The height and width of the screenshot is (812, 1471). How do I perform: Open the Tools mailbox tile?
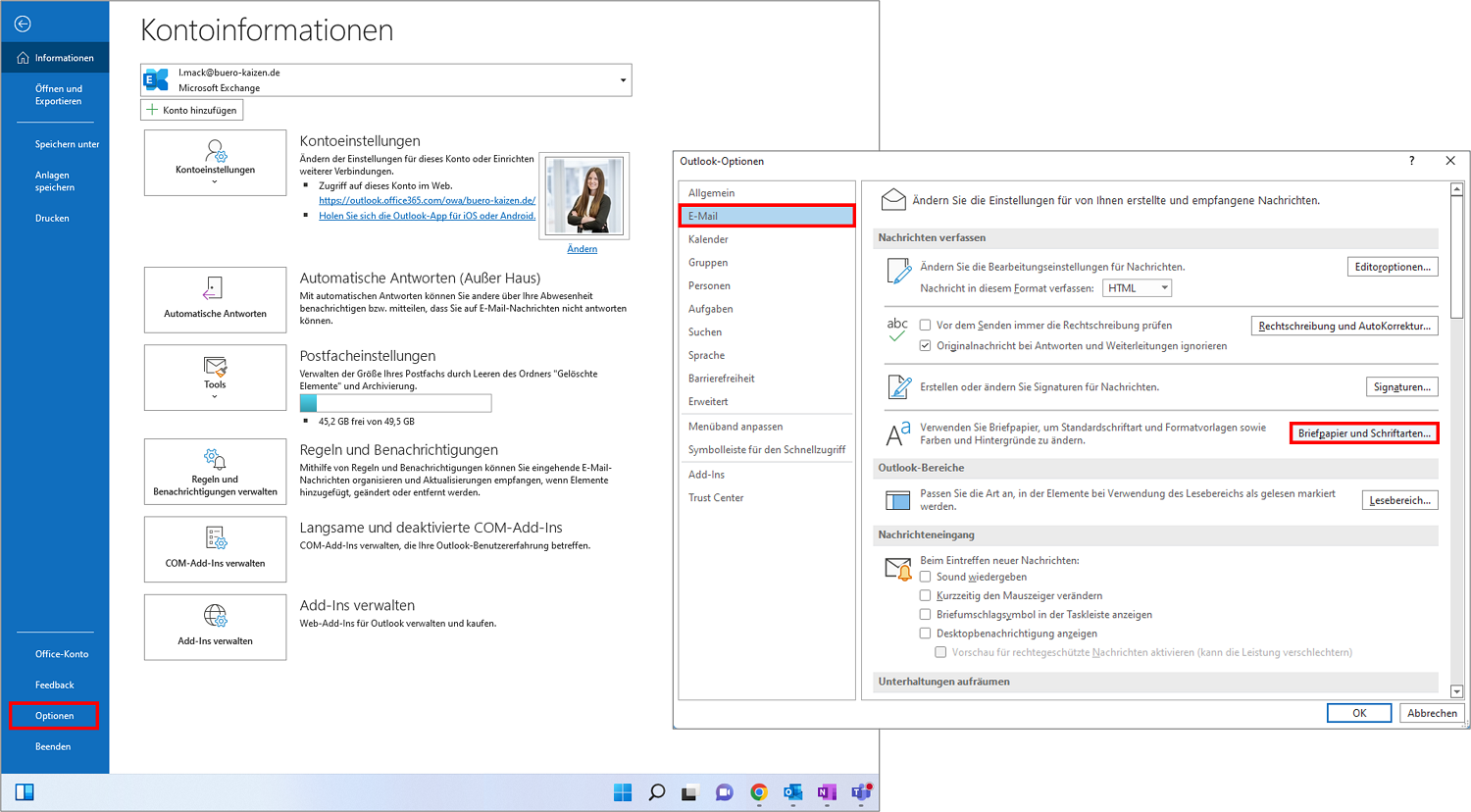(x=215, y=378)
